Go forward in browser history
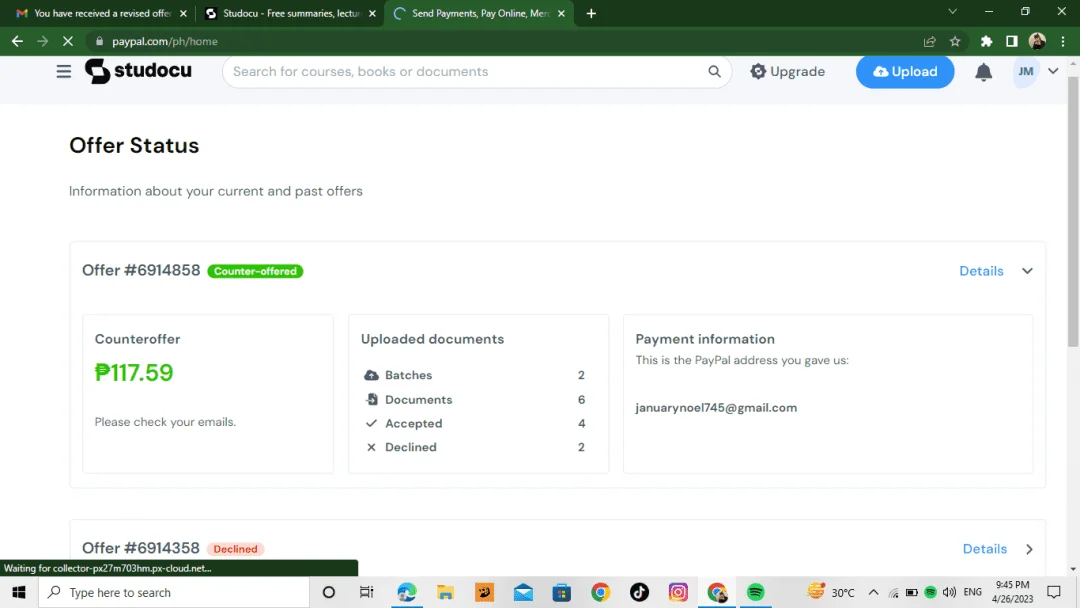 (x=43, y=41)
